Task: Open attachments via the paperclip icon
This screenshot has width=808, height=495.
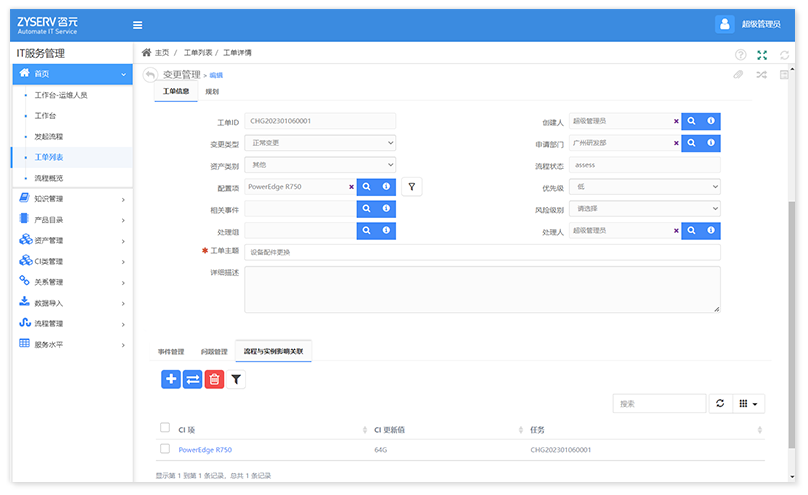Action: (738, 75)
